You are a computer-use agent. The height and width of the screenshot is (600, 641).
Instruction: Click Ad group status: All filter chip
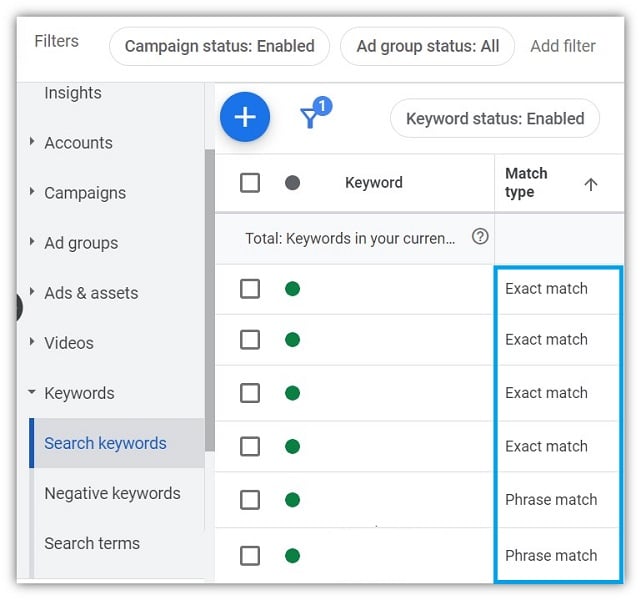pos(428,46)
